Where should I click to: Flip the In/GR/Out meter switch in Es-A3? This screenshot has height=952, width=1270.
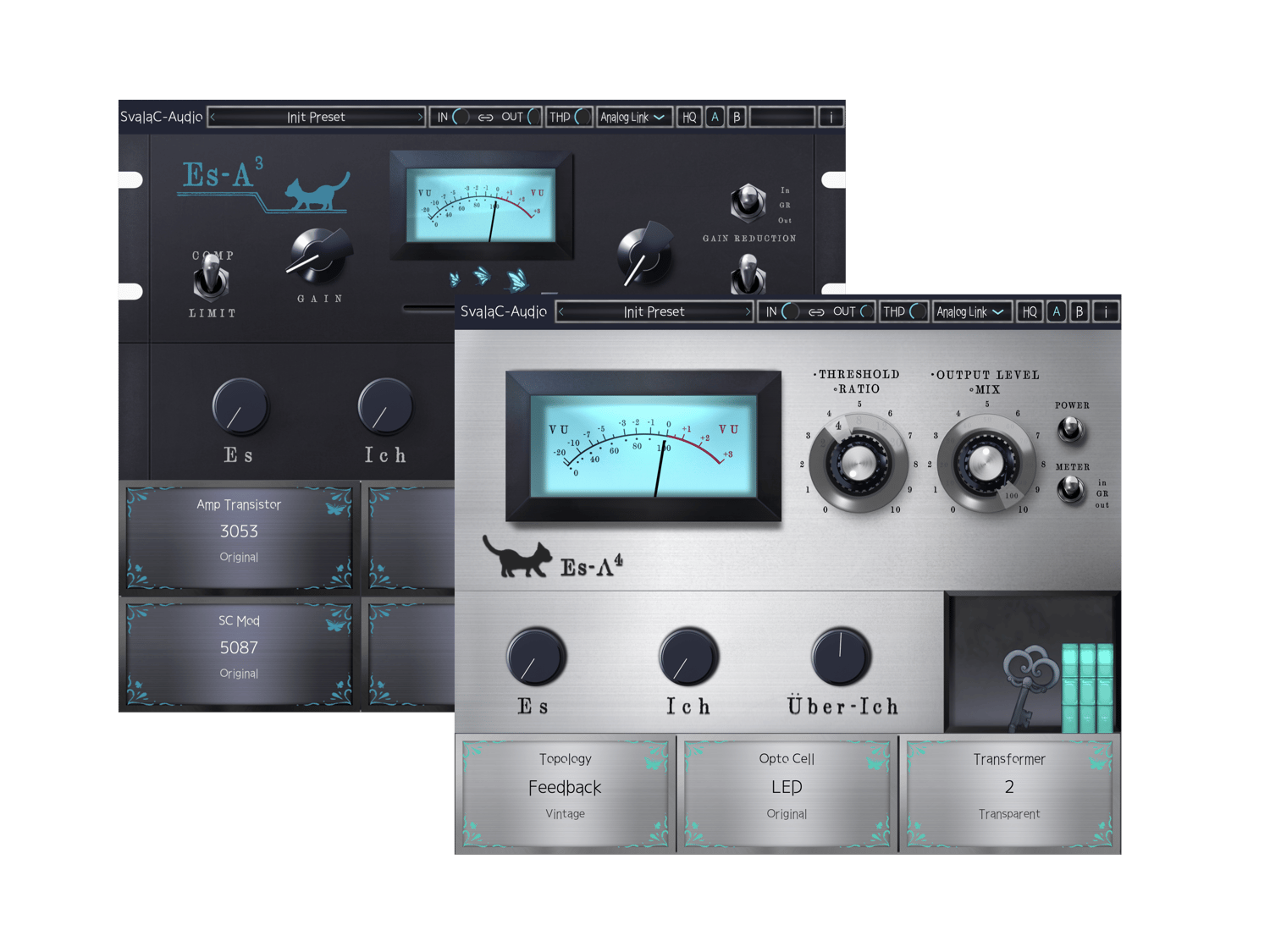748,202
